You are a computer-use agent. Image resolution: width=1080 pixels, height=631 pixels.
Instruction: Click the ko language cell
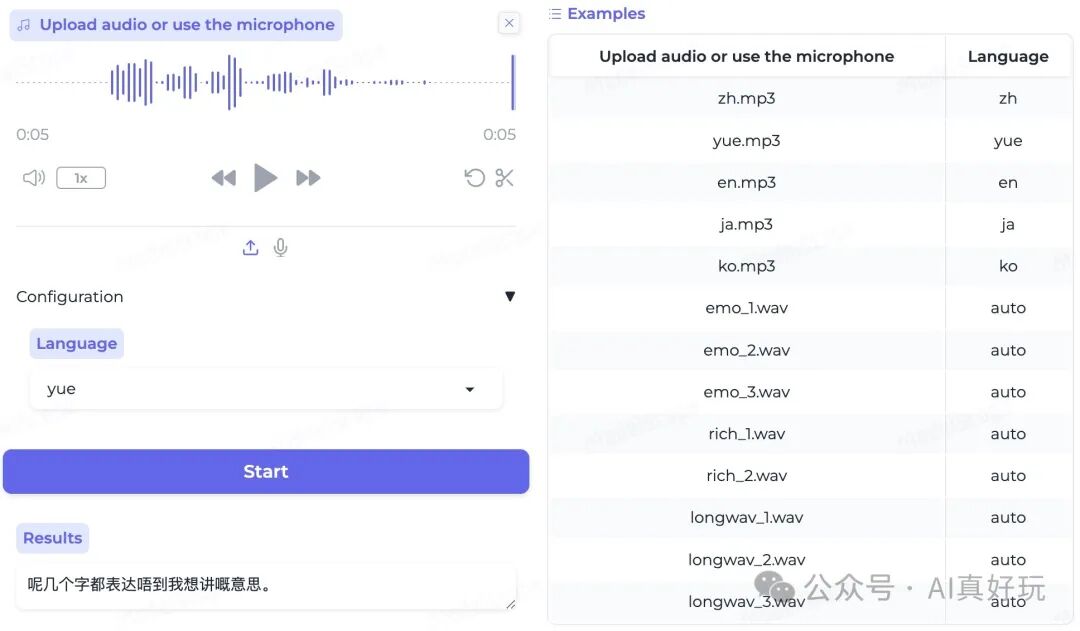[x=1008, y=266]
